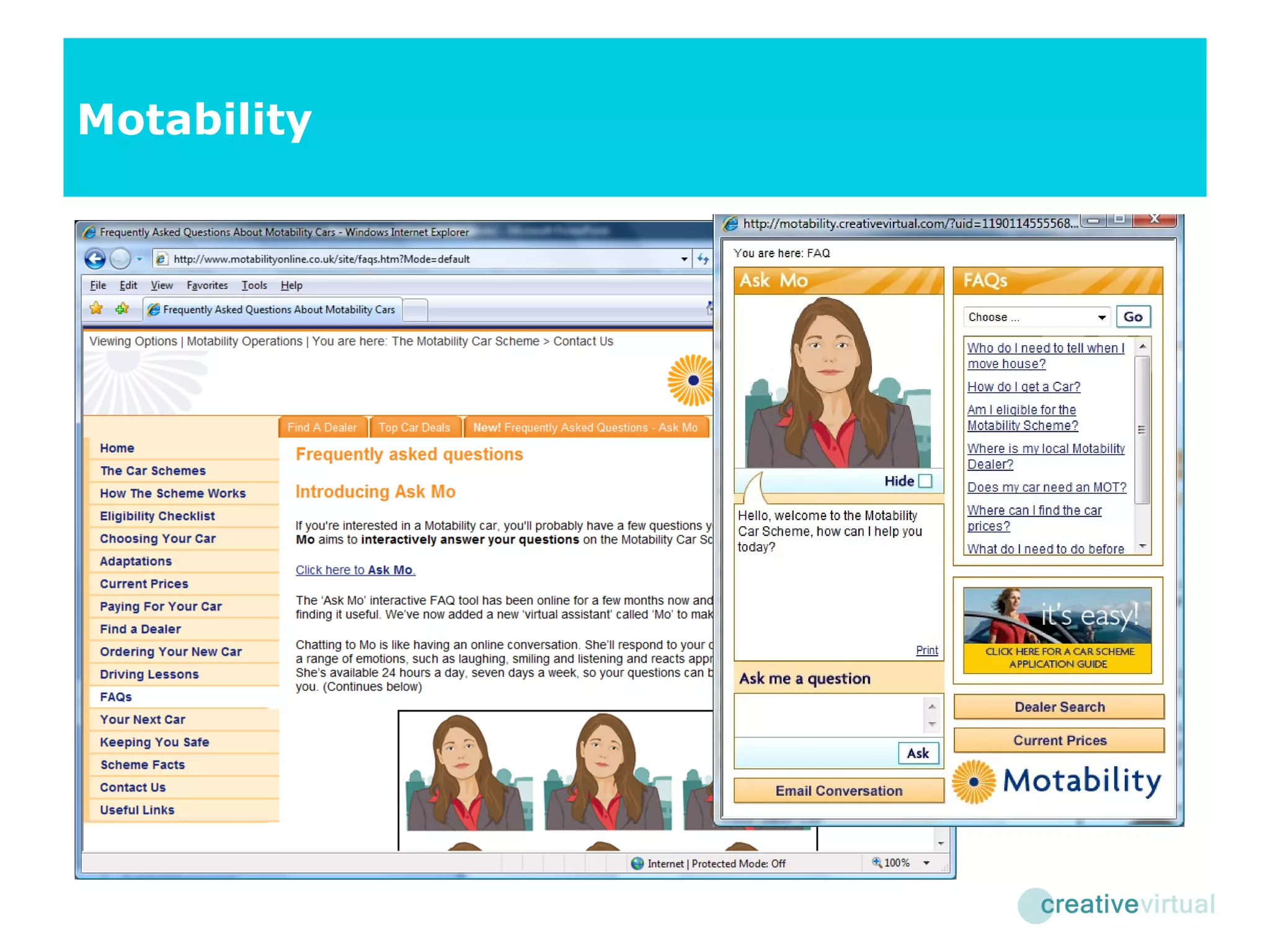Open Paying For Your Car link
This screenshot has width=1270, height=952.
point(161,606)
